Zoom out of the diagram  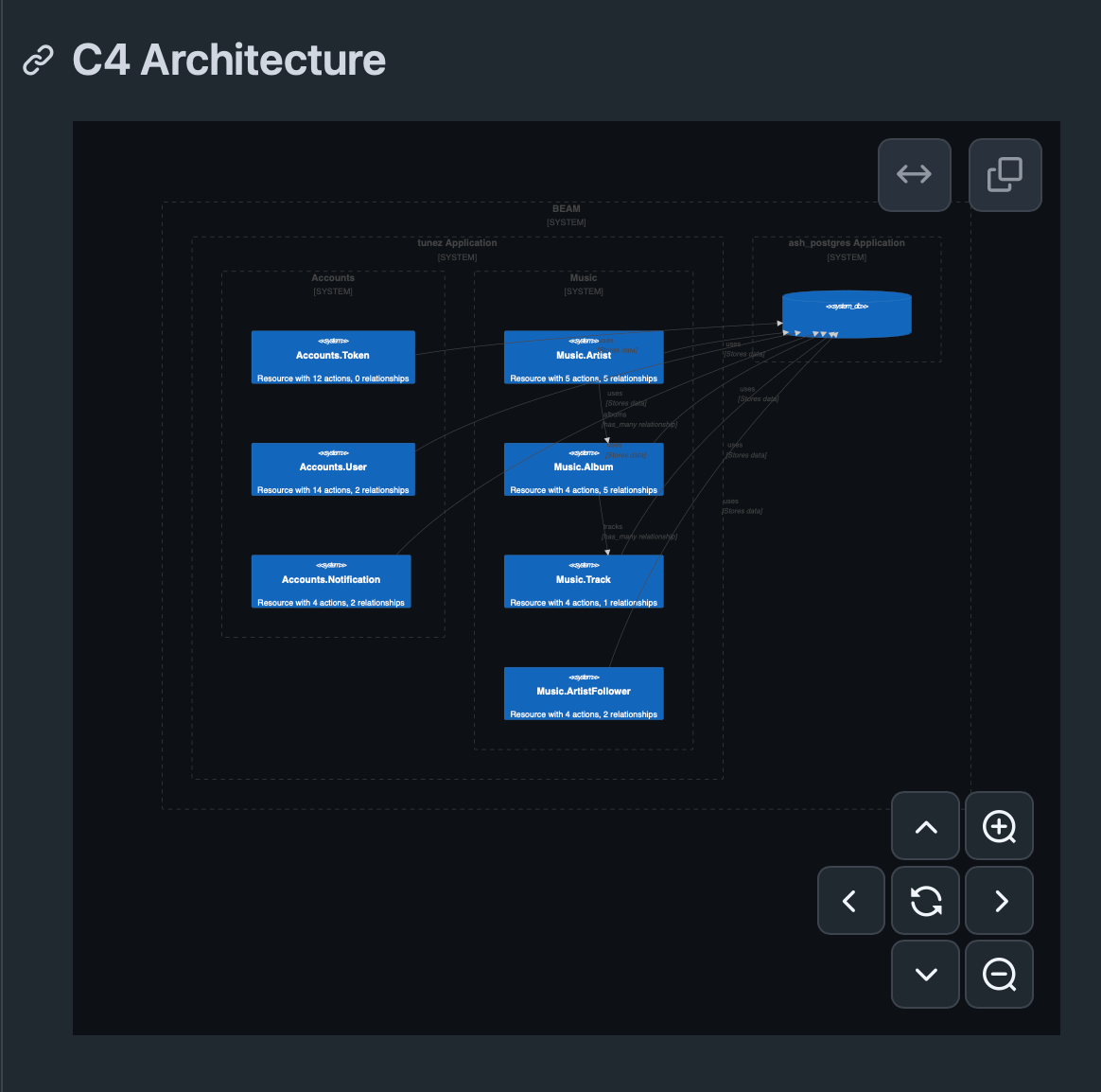click(999, 975)
